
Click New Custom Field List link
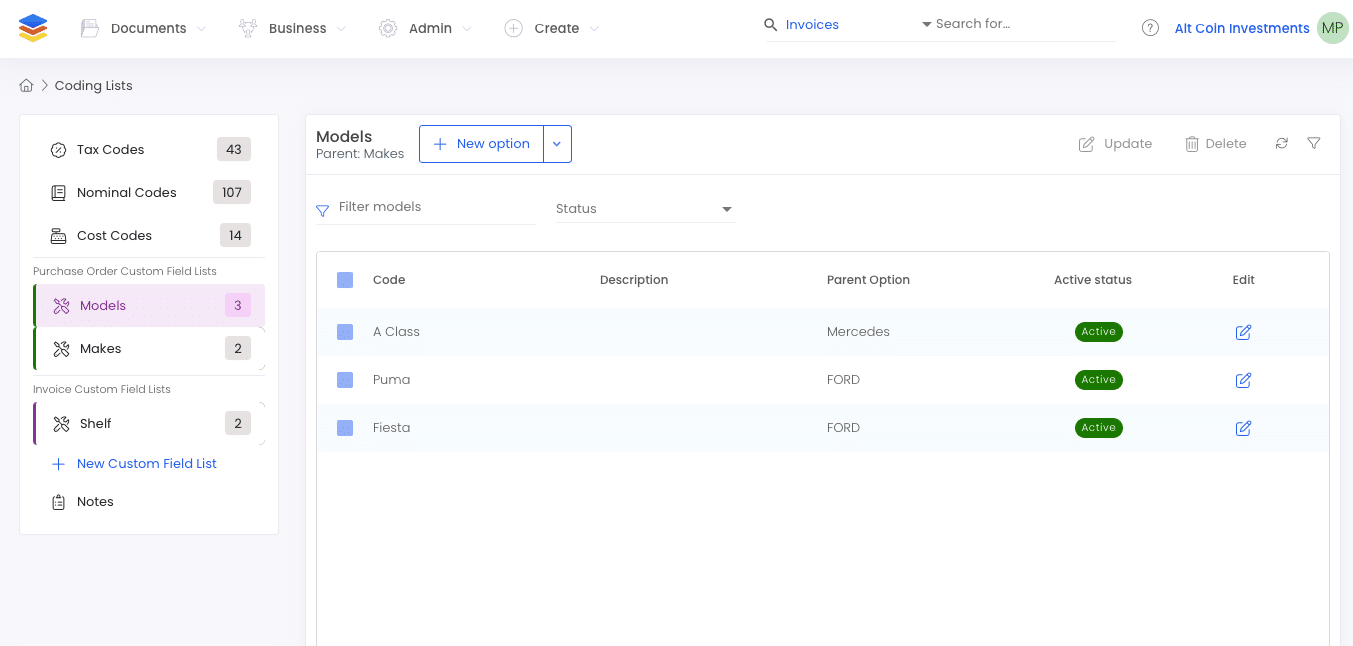147,464
